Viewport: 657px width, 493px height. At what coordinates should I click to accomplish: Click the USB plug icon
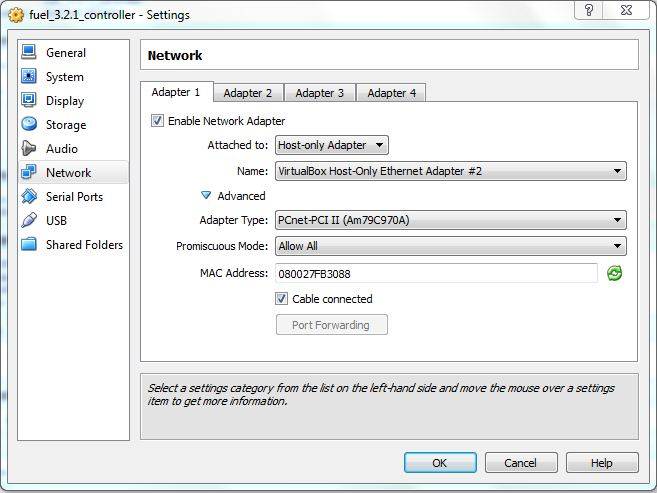point(29,220)
